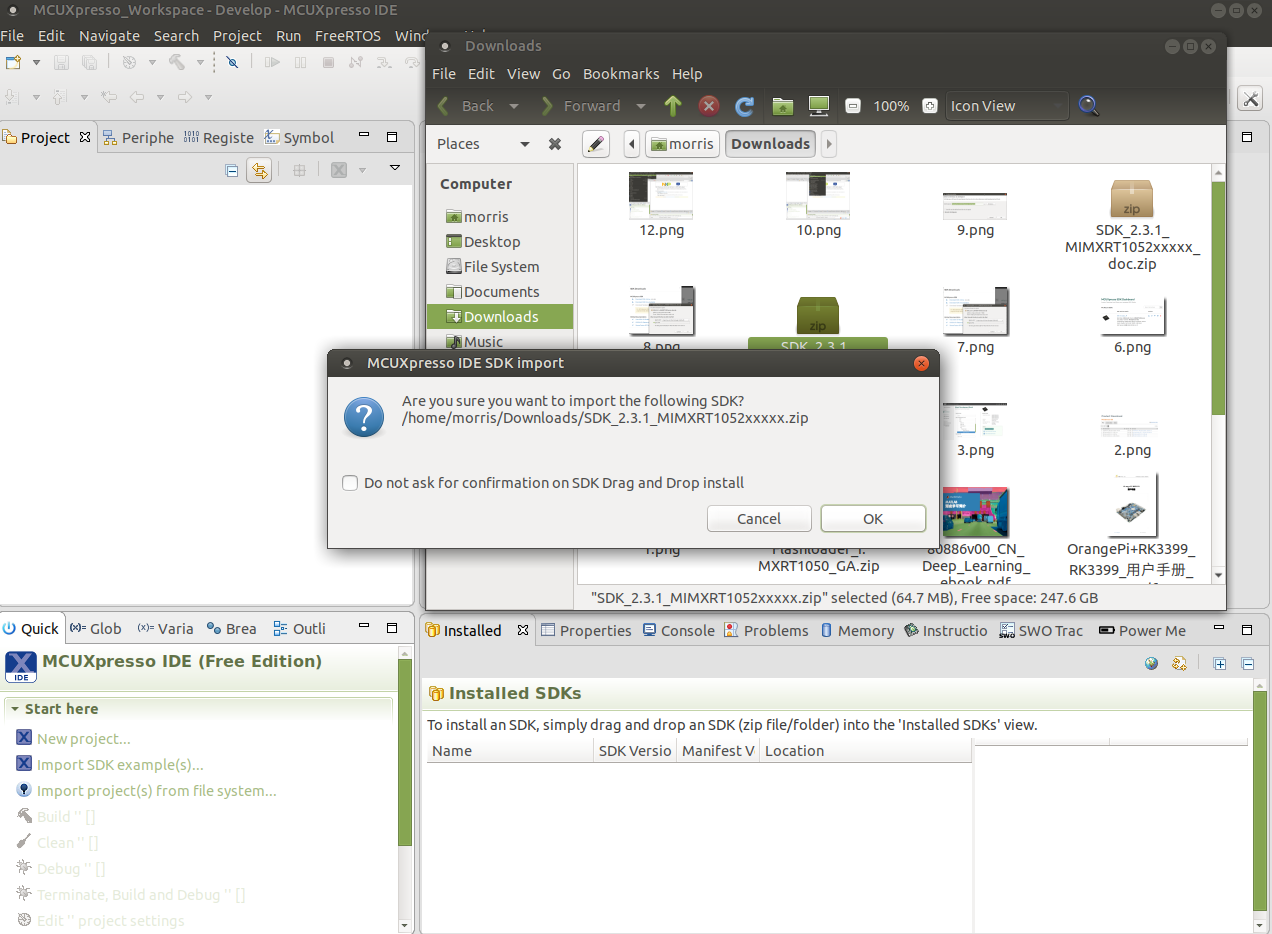Click the expand-all plus icon in Installed SDKs

(x=1220, y=663)
